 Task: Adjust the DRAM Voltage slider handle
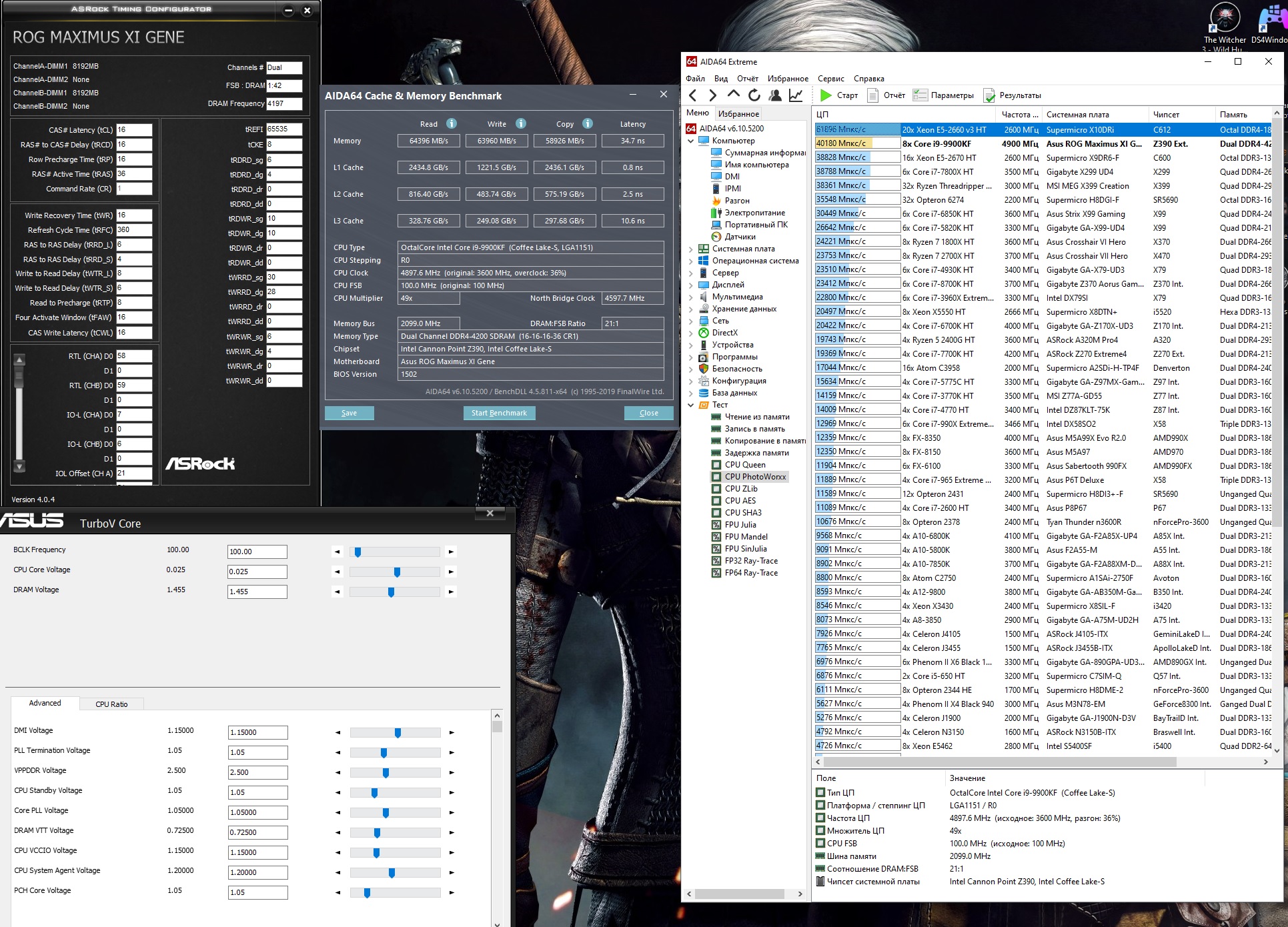click(x=391, y=592)
